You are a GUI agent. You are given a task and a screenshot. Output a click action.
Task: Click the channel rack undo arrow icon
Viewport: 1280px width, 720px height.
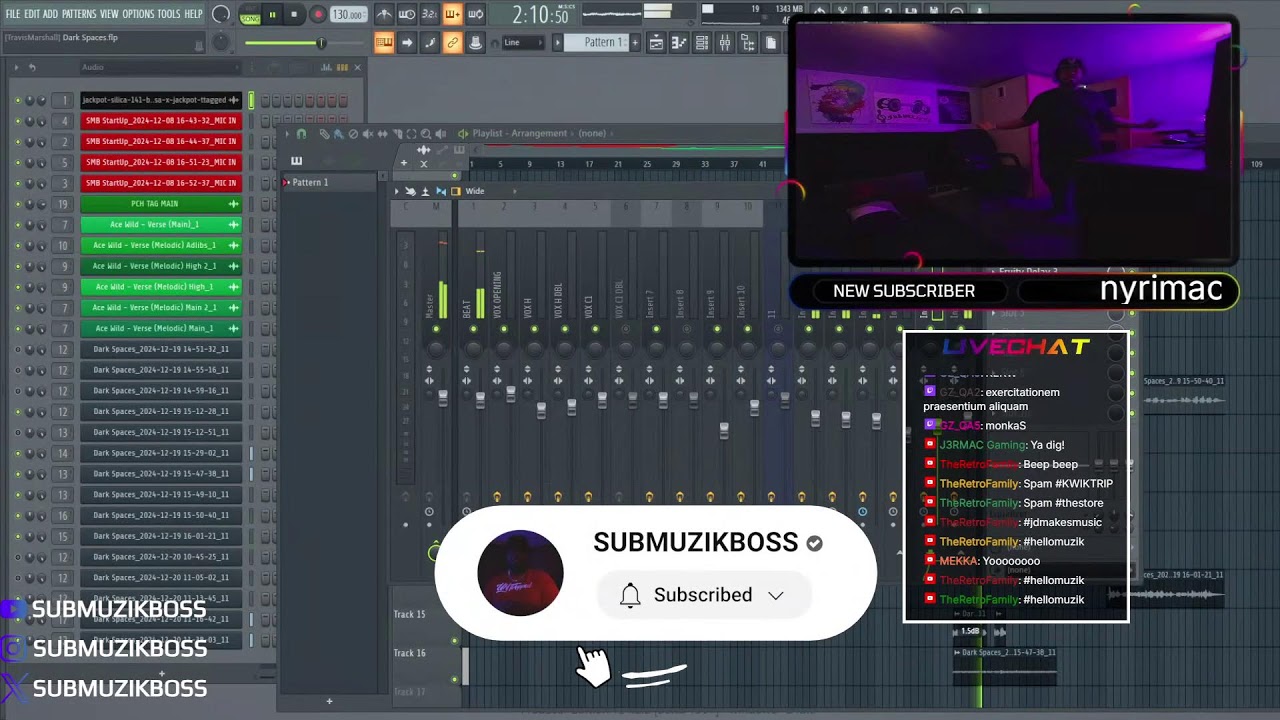(x=31, y=67)
